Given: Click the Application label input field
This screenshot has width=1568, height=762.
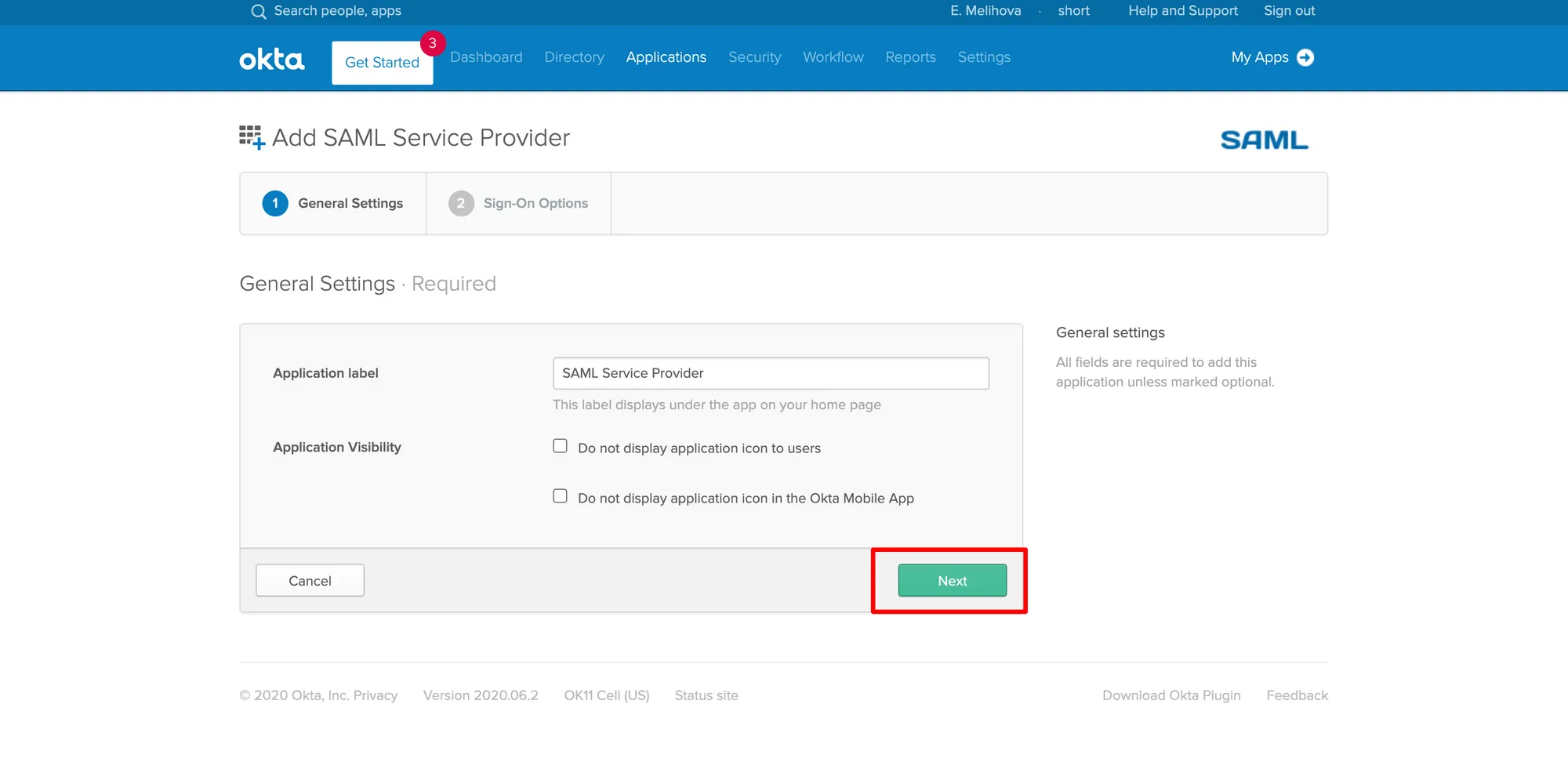Looking at the screenshot, I should [771, 373].
